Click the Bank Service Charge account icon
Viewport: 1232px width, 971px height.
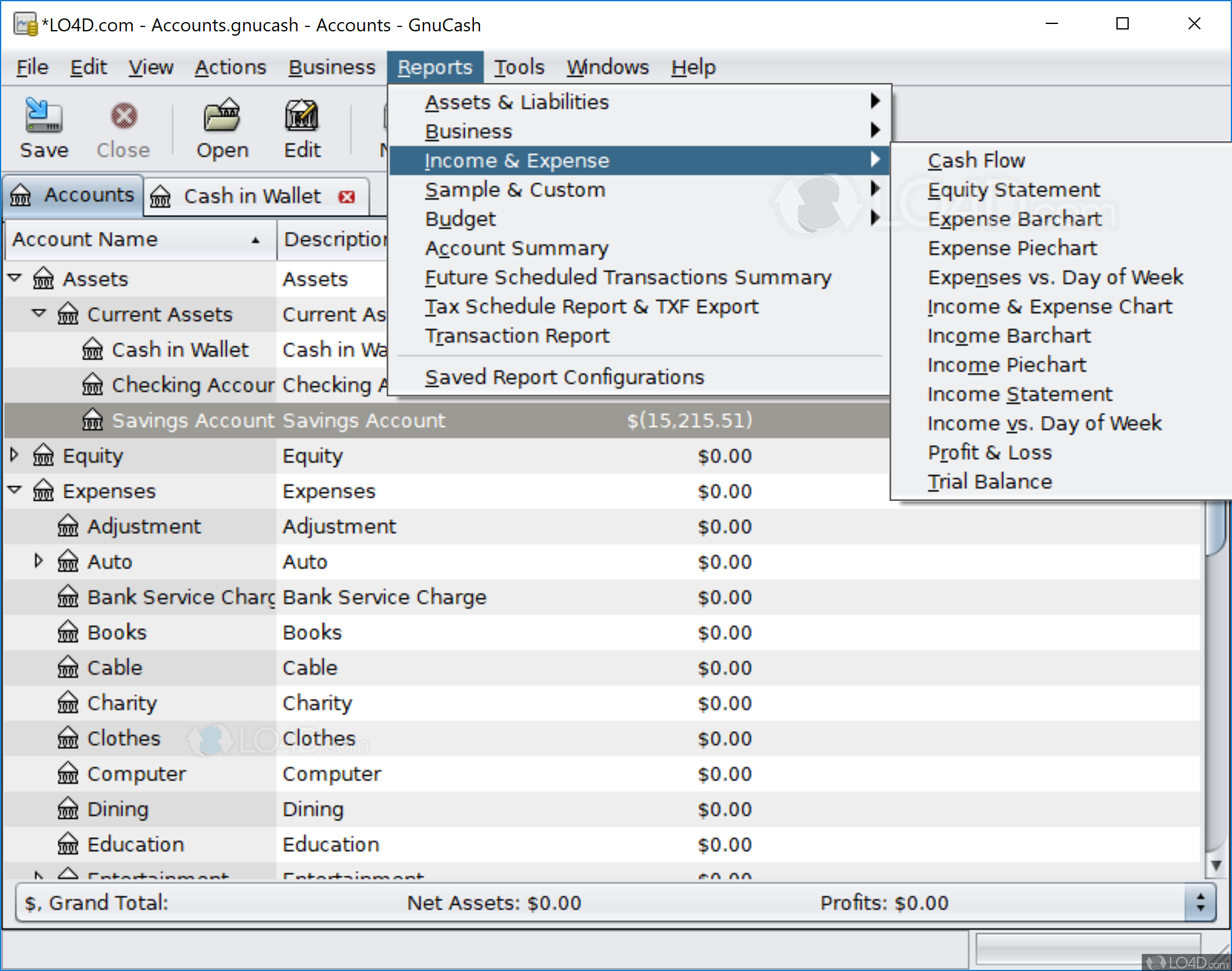pos(68,597)
